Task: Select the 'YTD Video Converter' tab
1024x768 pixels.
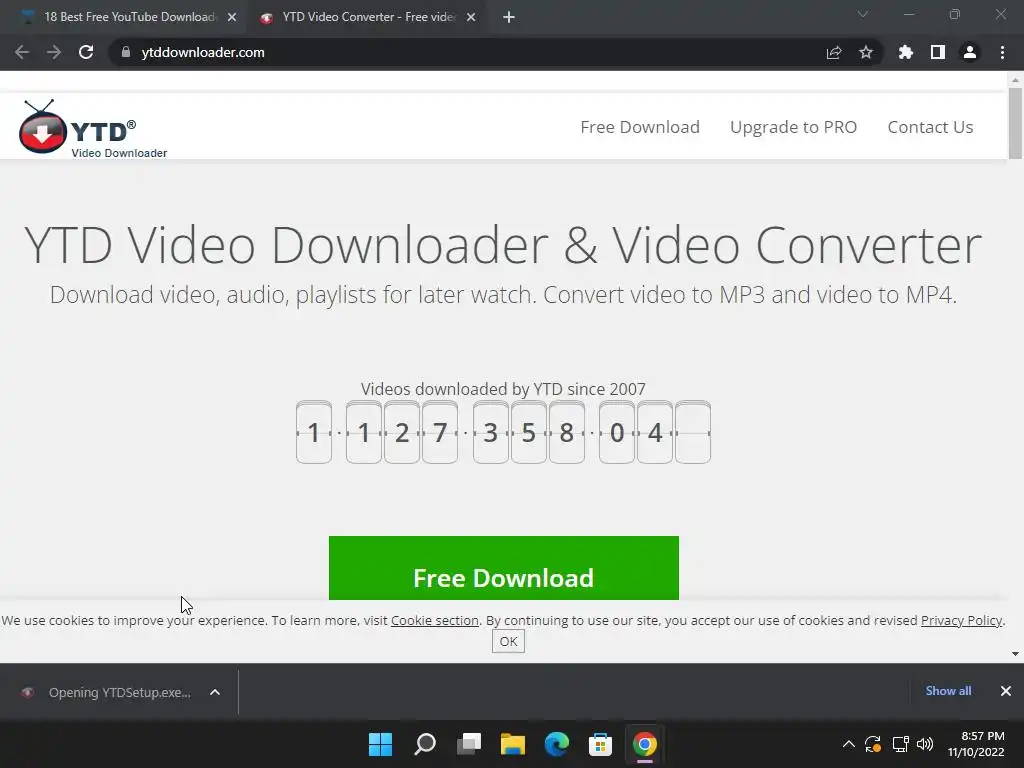Action: coord(366,17)
